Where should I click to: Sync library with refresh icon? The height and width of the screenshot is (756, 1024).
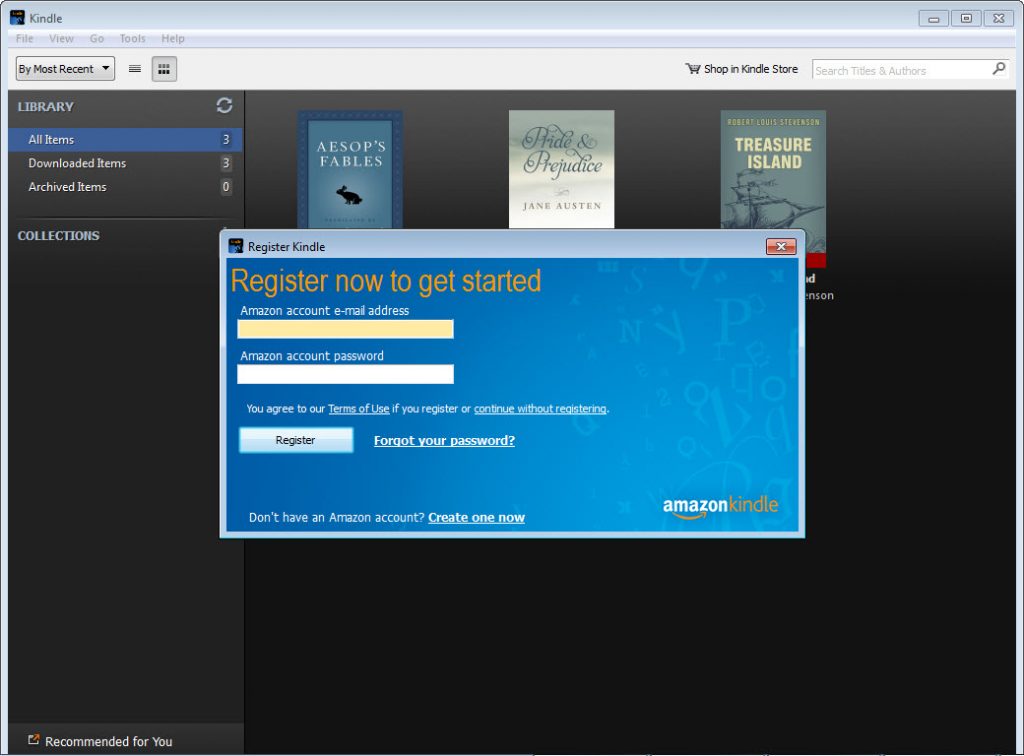(x=224, y=105)
